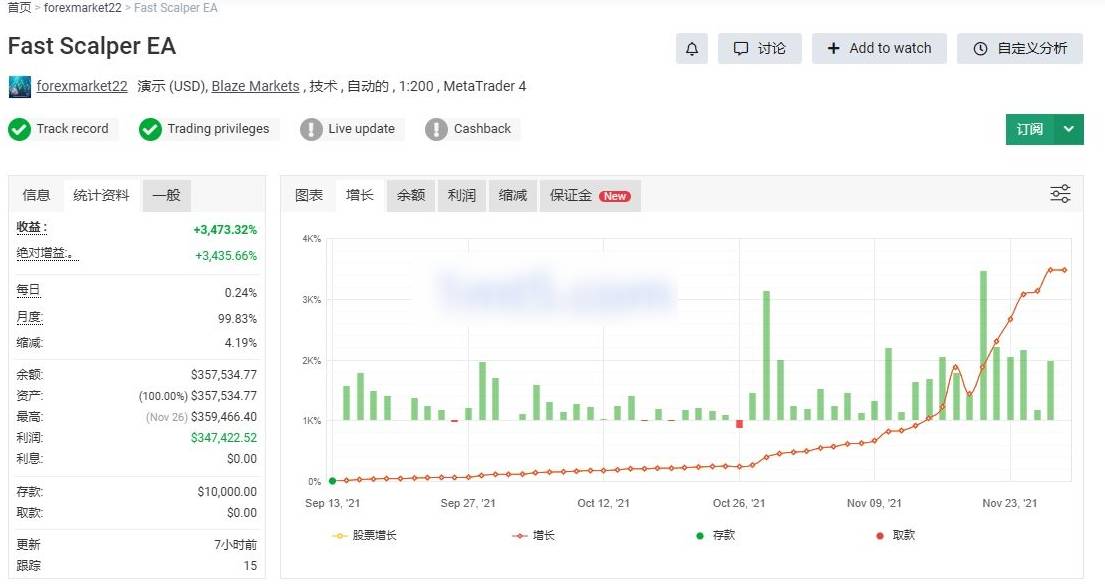Select the 一般 general tab
Viewport: 1105px width, 584px height.
click(x=166, y=195)
